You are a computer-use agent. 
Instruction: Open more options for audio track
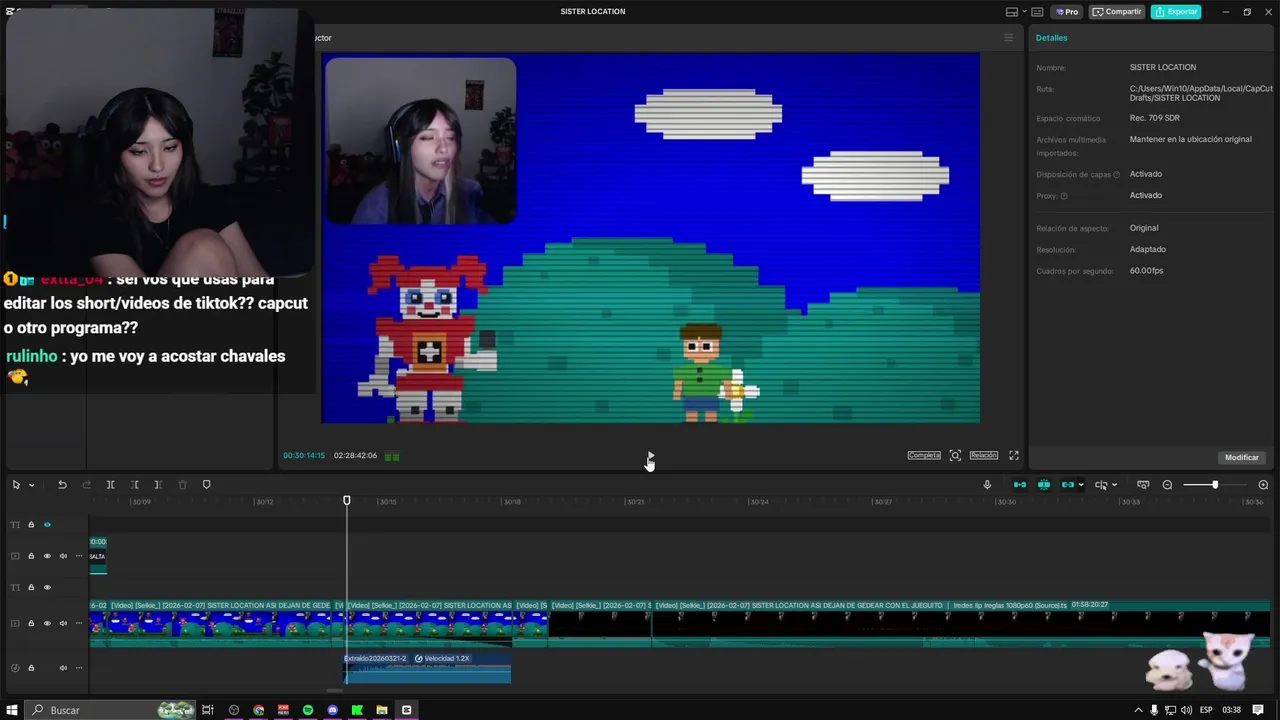pyautogui.click(x=79, y=668)
